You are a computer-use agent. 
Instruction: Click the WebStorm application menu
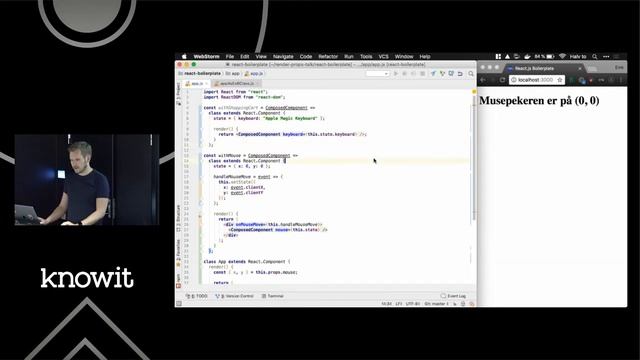click(x=206, y=57)
